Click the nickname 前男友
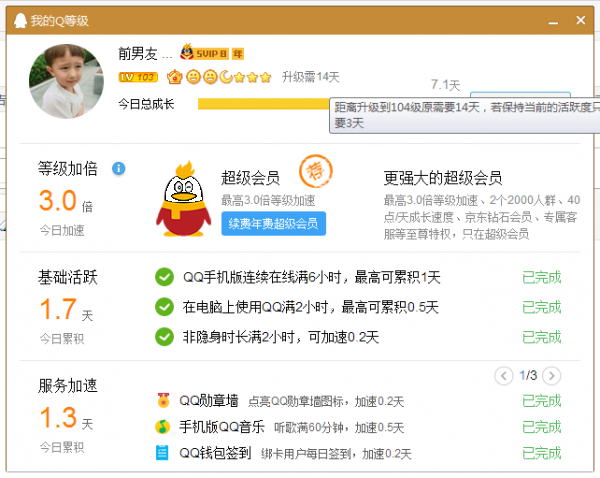 point(138,54)
